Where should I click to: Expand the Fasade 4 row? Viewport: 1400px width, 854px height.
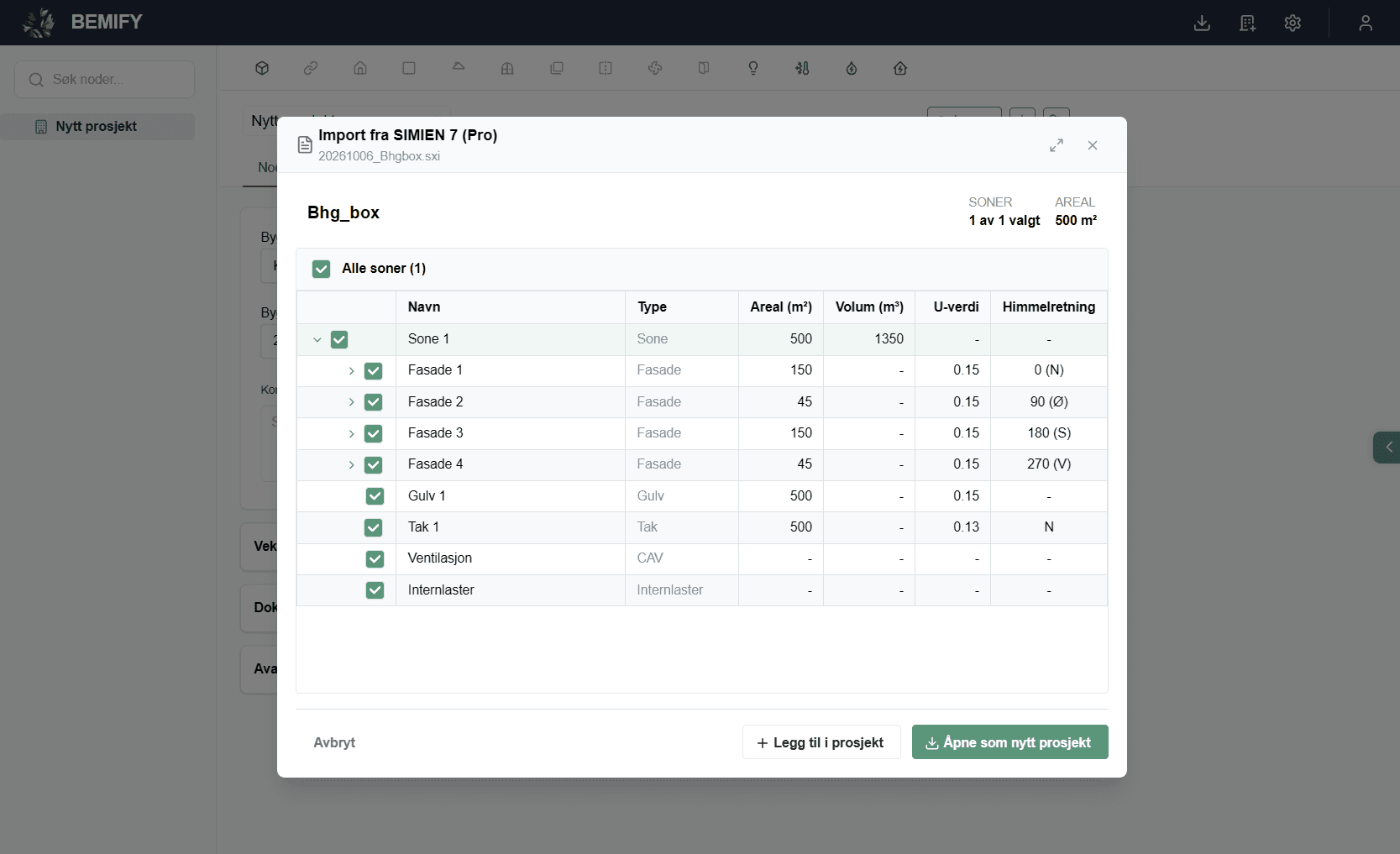(x=351, y=464)
